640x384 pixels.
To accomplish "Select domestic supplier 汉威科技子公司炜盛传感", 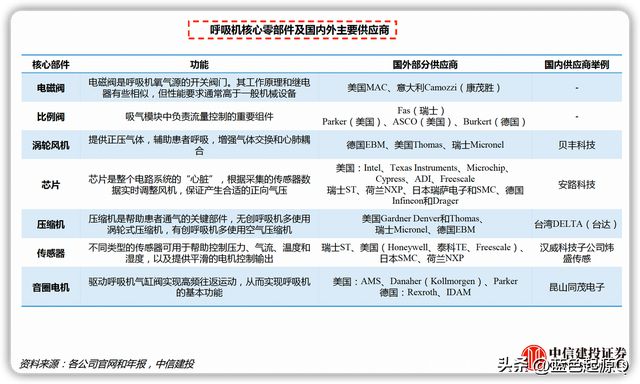I will [x=577, y=253].
